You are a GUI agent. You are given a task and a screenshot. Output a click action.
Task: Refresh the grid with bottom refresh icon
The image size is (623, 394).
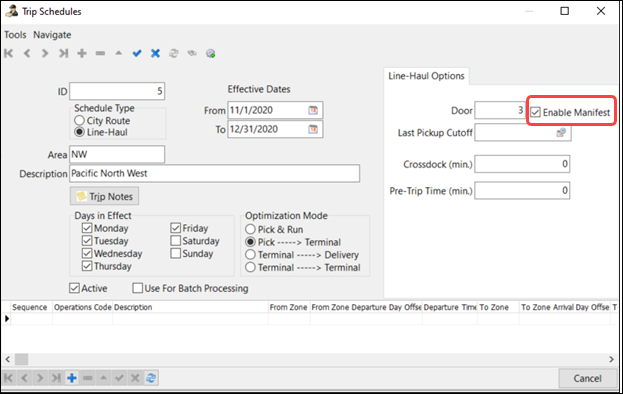point(151,378)
